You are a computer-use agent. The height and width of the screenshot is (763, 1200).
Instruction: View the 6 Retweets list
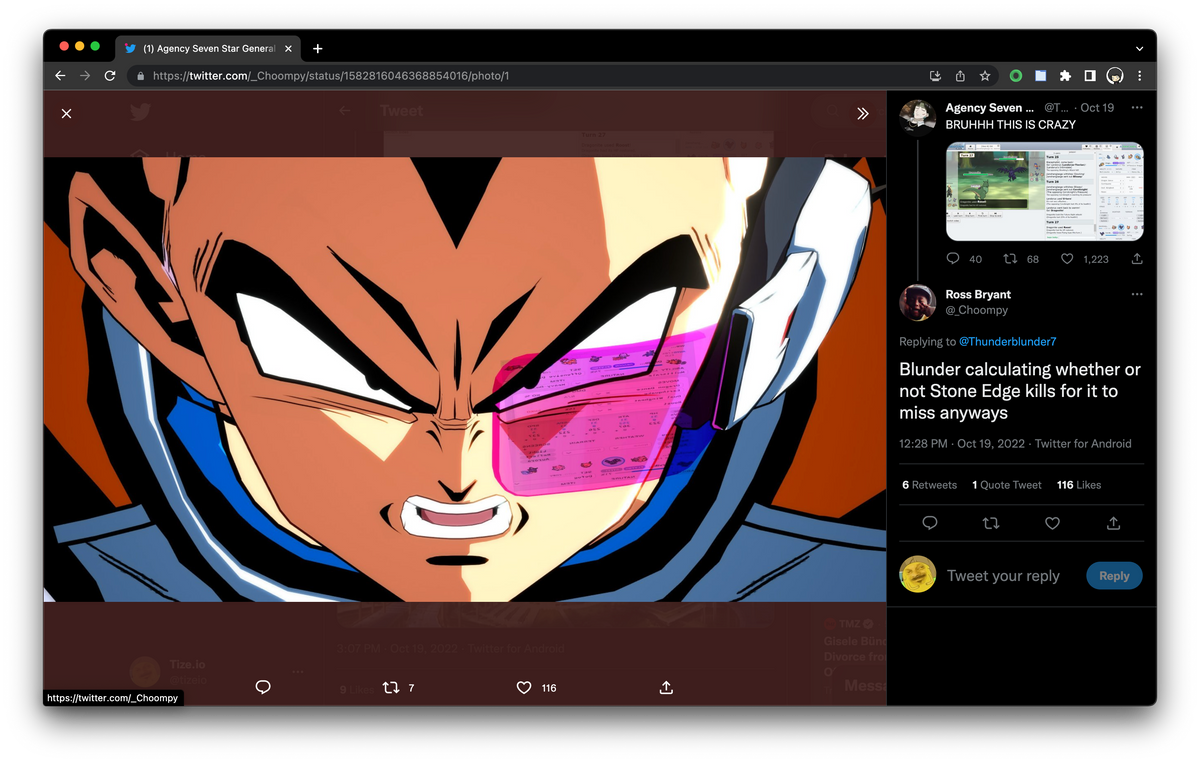click(929, 485)
